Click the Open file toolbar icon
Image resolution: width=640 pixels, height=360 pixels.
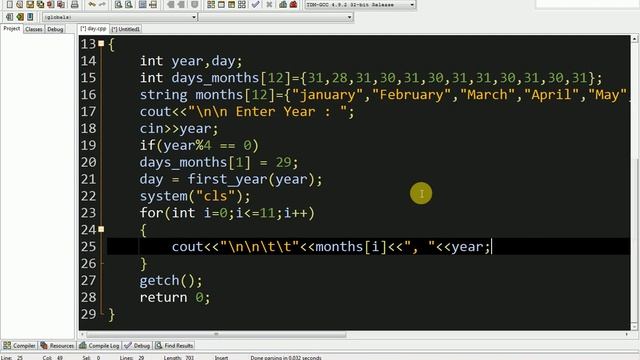pyautogui.click(x=20, y=4)
